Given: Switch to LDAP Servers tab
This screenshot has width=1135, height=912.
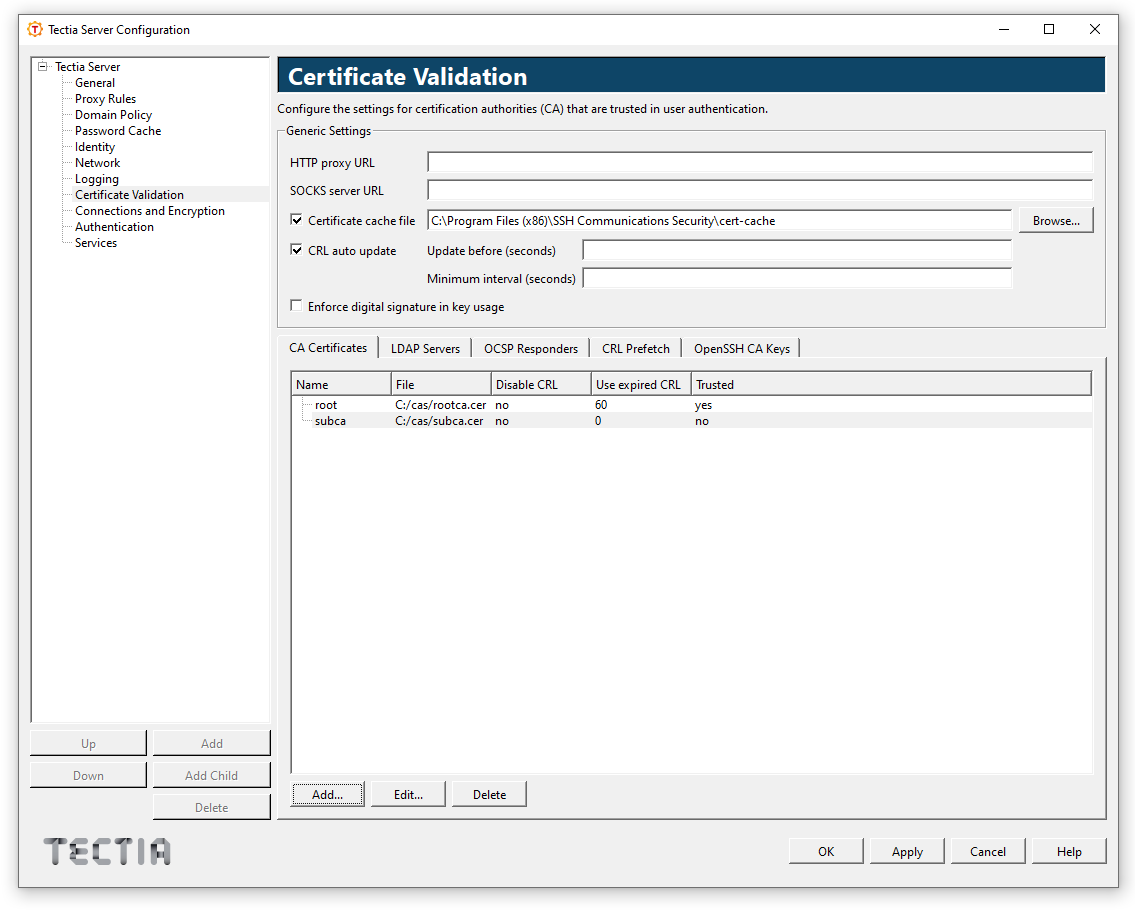Looking at the screenshot, I should click(426, 348).
